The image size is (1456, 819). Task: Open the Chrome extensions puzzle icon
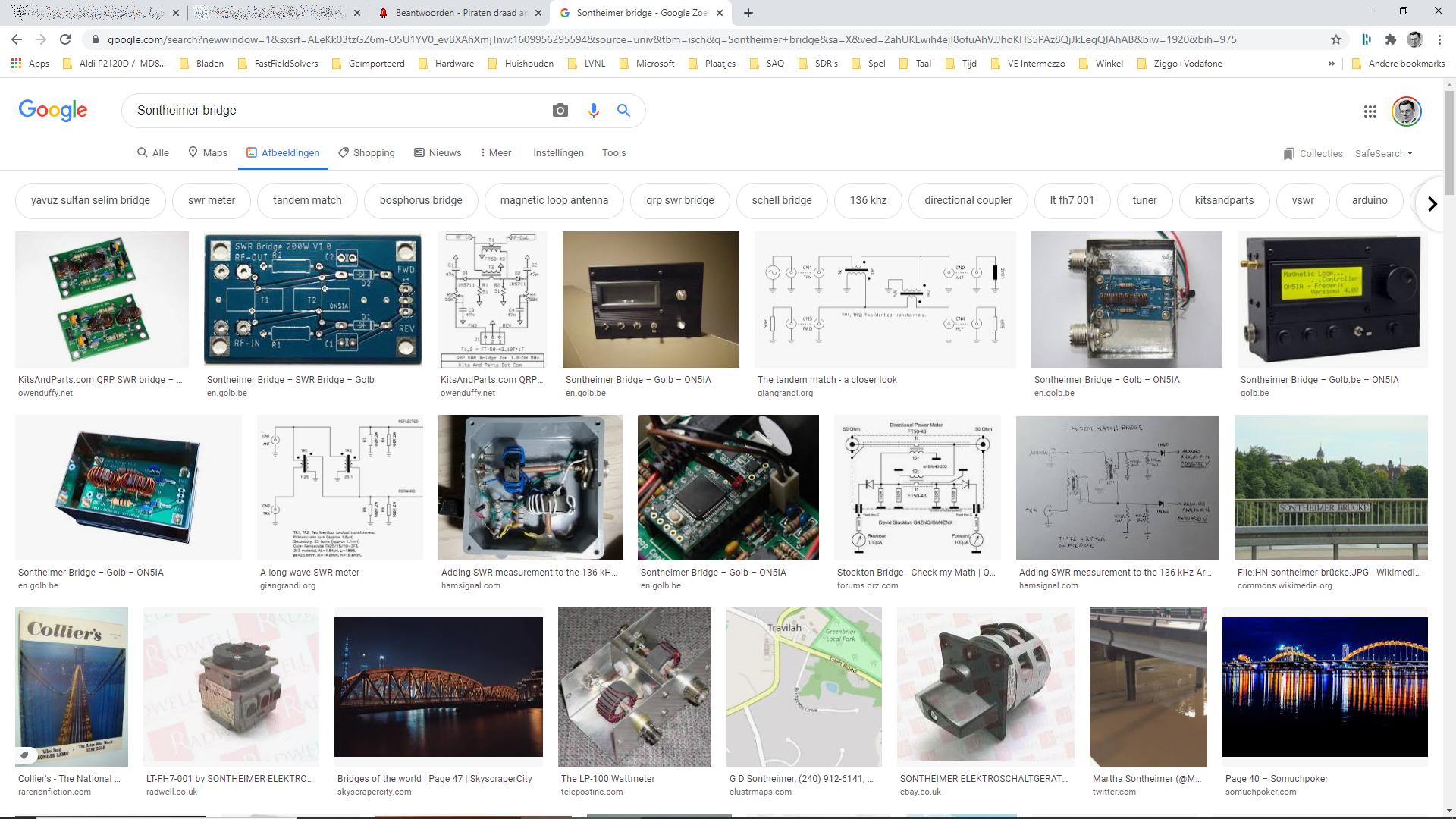(1390, 39)
